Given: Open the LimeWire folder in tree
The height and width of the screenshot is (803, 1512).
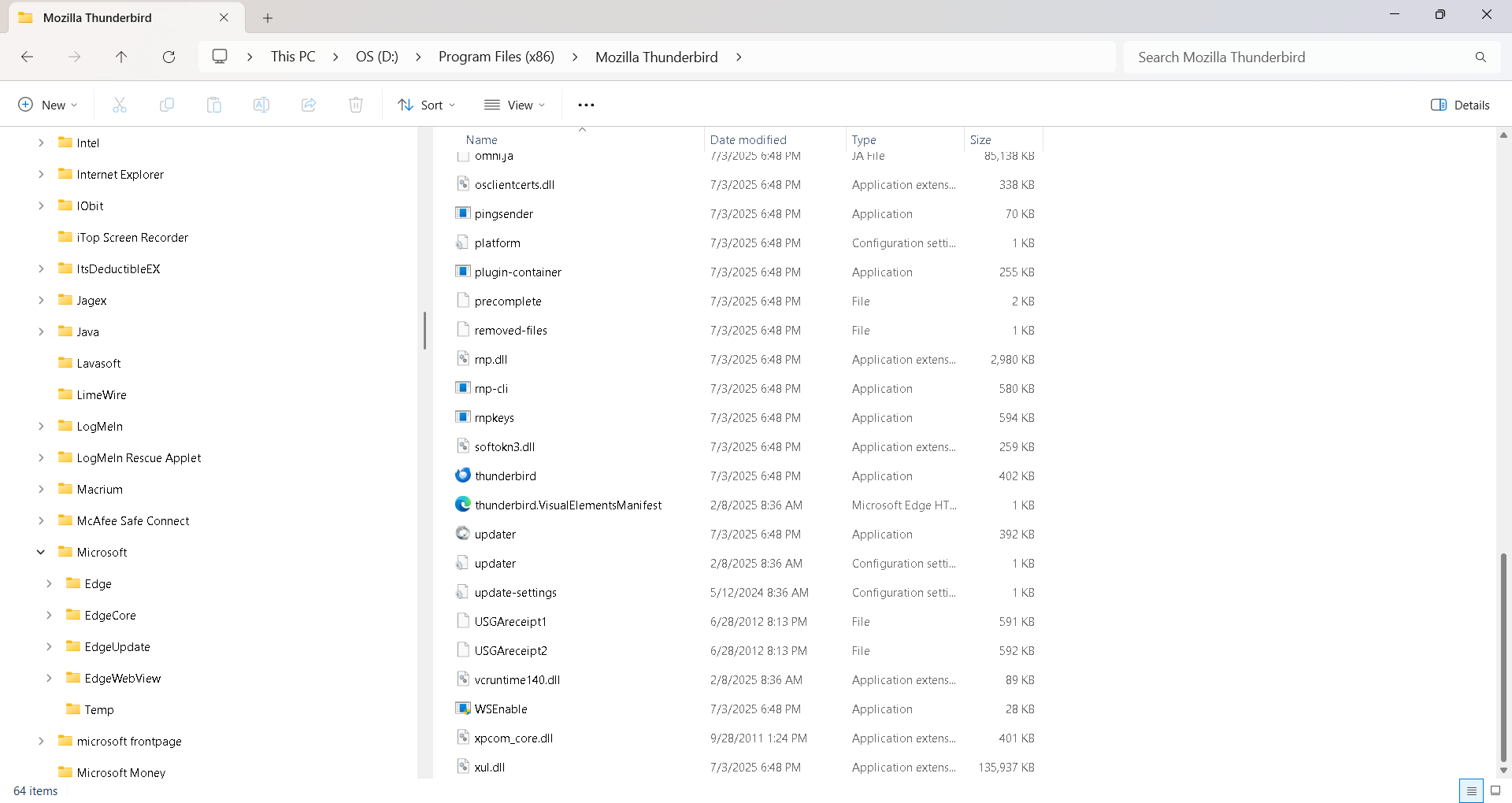Looking at the screenshot, I should click(x=102, y=394).
